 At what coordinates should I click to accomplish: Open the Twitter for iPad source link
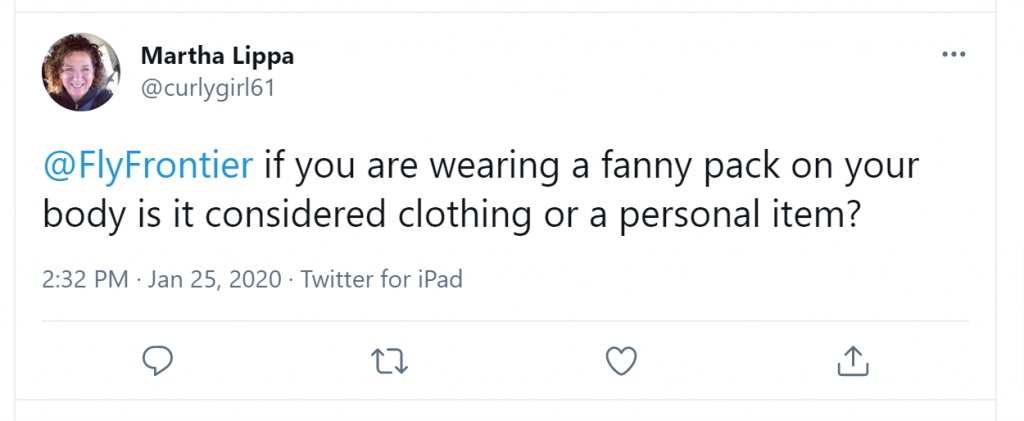pos(381,279)
